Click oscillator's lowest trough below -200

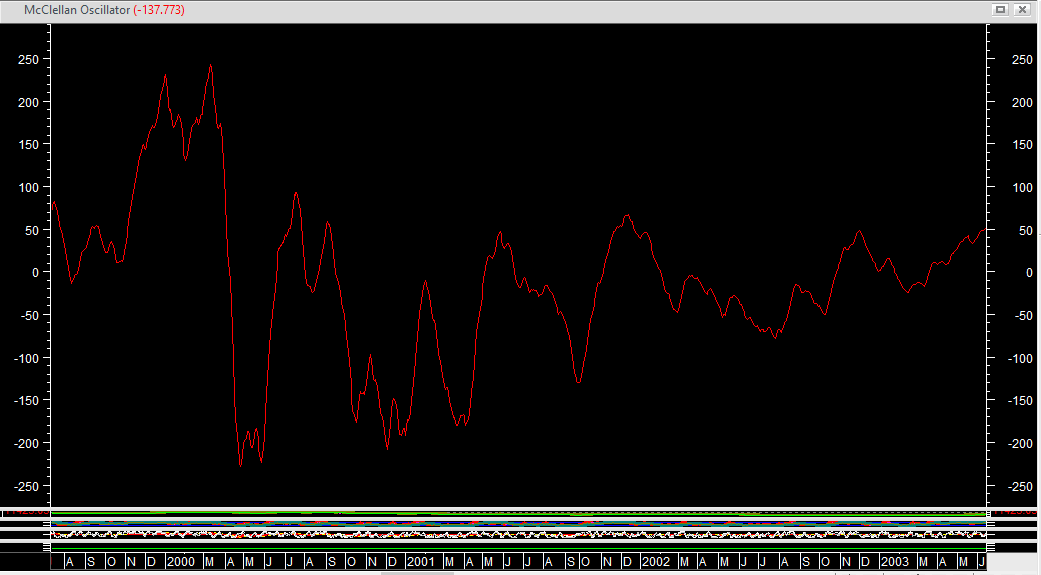click(x=241, y=465)
